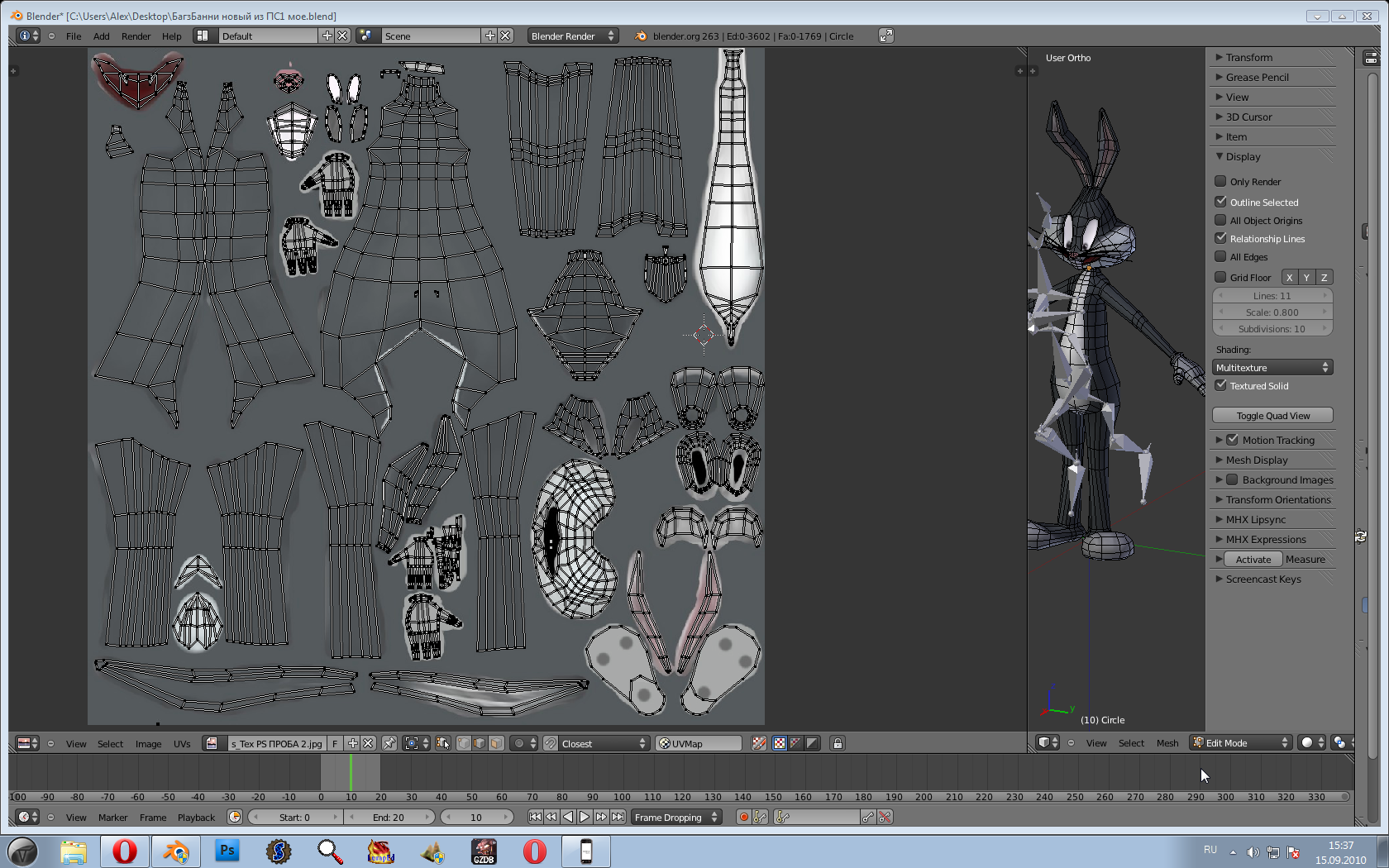Image resolution: width=1389 pixels, height=868 pixels.
Task: Toggle the timeline preview range clock icon
Action: (x=235, y=817)
